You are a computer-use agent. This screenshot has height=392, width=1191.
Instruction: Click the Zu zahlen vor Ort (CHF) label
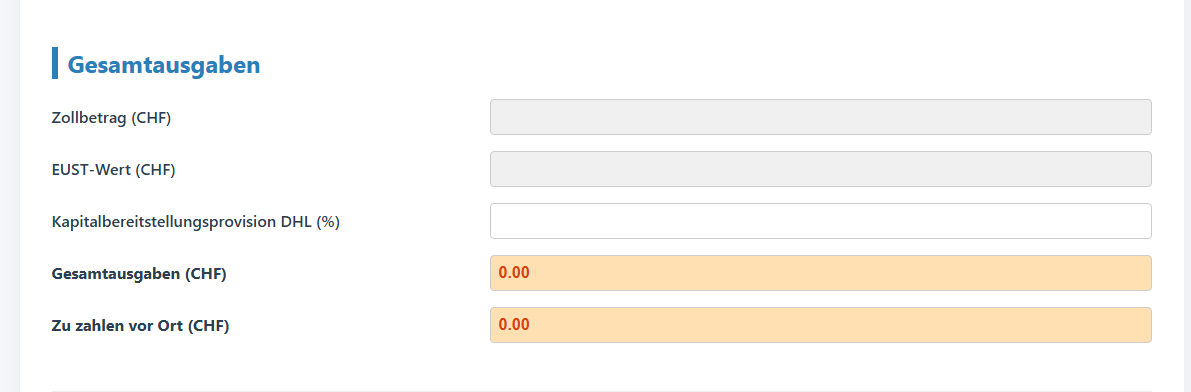point(141,326)
